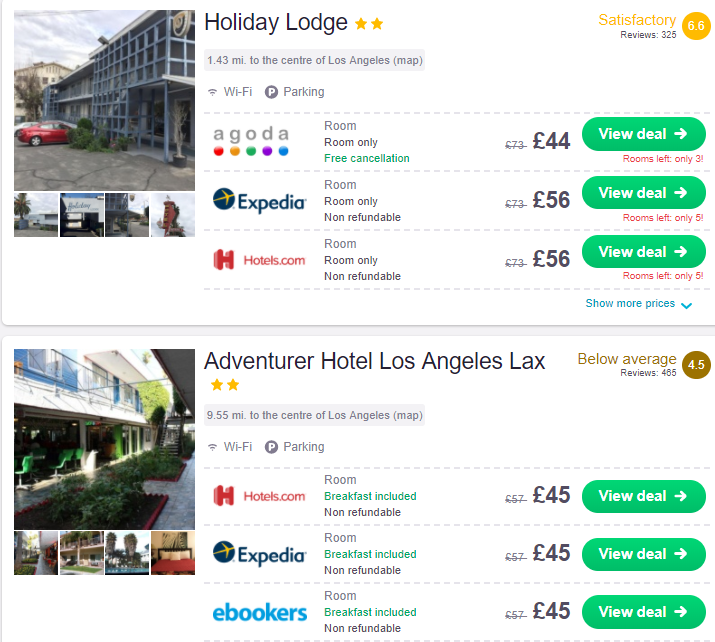The width and height of the screenshot is (715, 642).
Task: Click the Parking icon for Holiday Lodge
Action: click(271, 92)
